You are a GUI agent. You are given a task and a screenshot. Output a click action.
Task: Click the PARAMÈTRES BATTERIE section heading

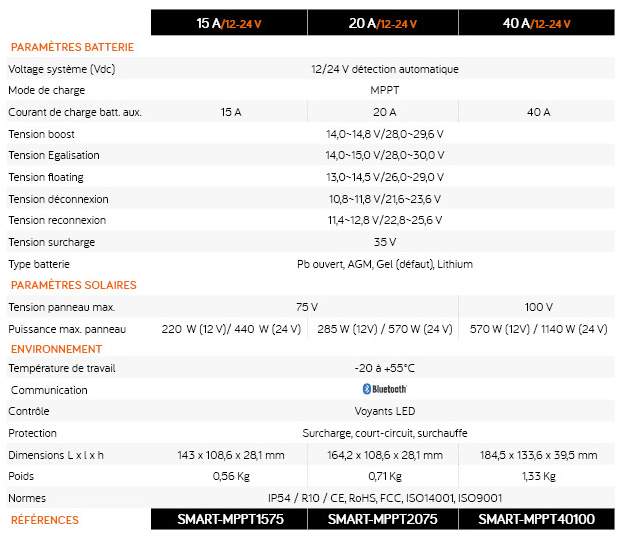pos(71,47)
